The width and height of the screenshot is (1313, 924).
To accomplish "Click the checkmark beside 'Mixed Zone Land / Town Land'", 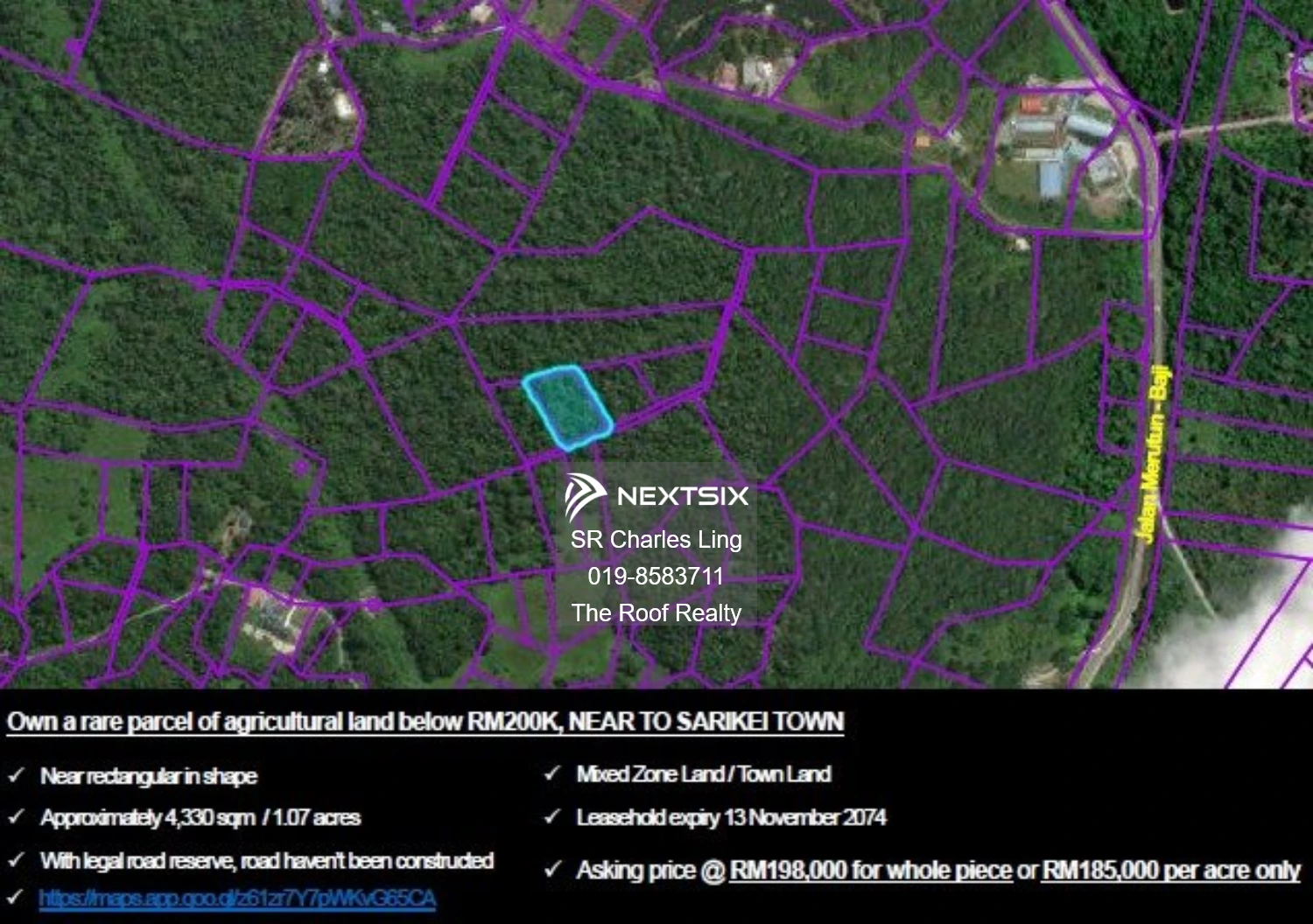I will [552, 773].
